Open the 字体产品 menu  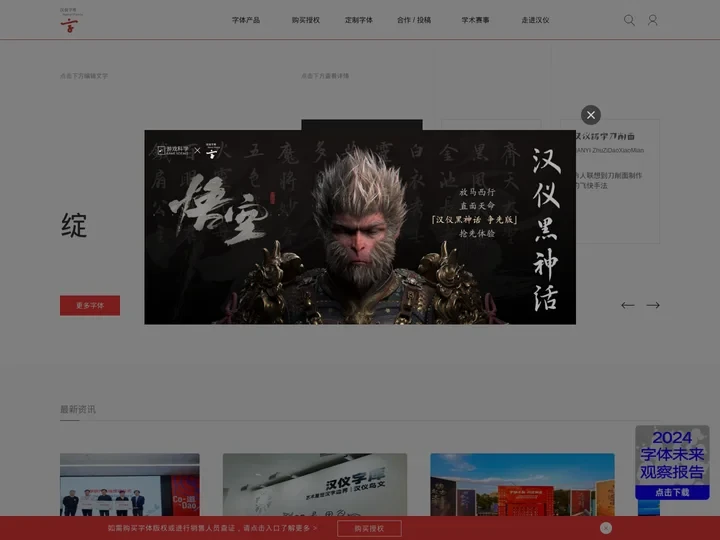tap(246, 20)
